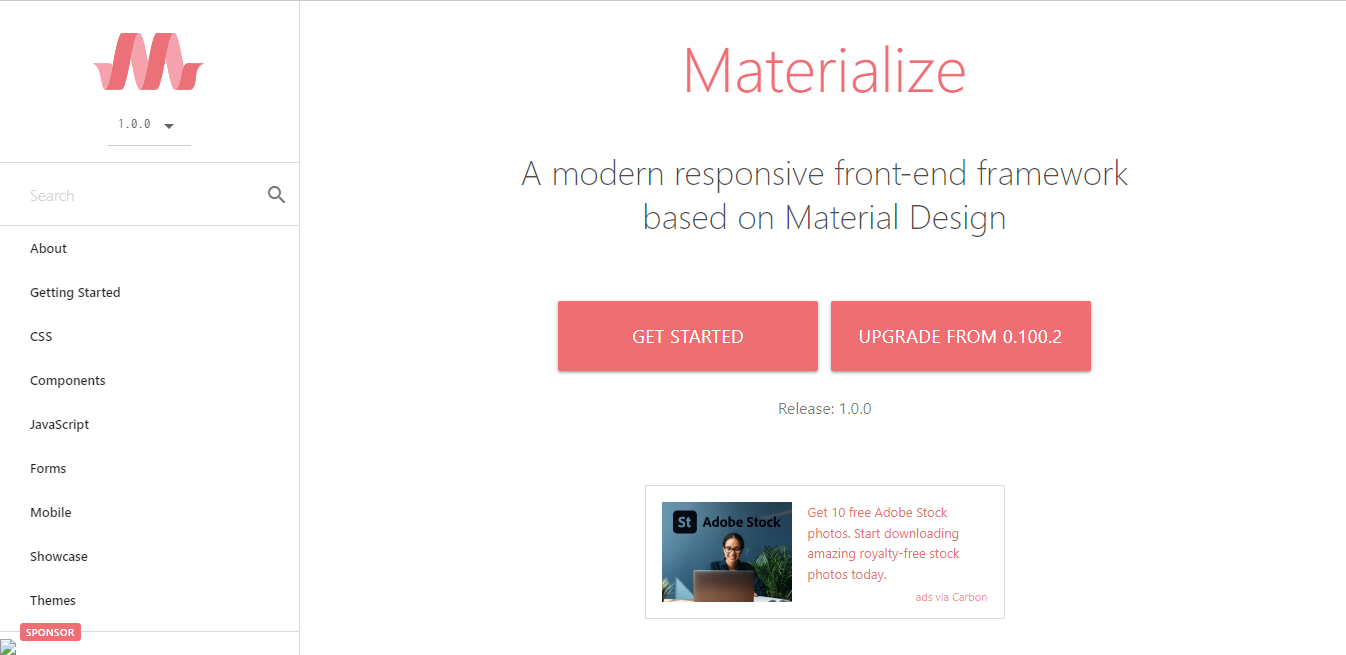Click the search magnifier icon
The width and height of the screenshot is (1346, 655).
coord(277,195)
